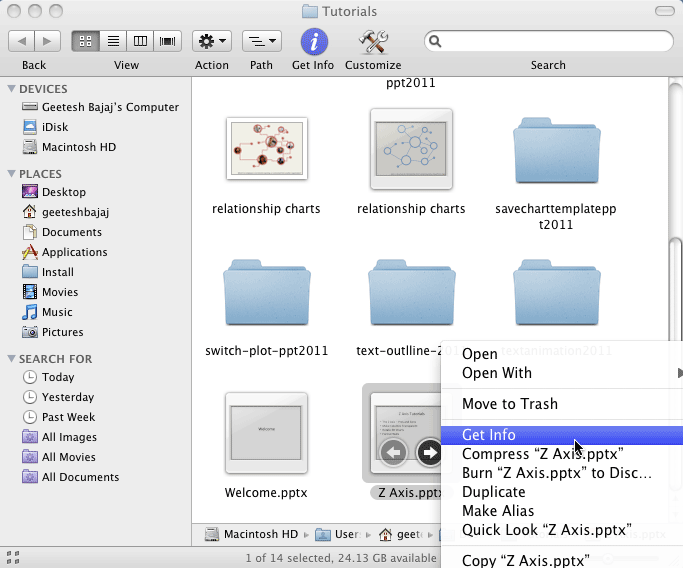
Task: Click the Quick Look next arrow on Z Axis
Action: click(x=429, y=453)
